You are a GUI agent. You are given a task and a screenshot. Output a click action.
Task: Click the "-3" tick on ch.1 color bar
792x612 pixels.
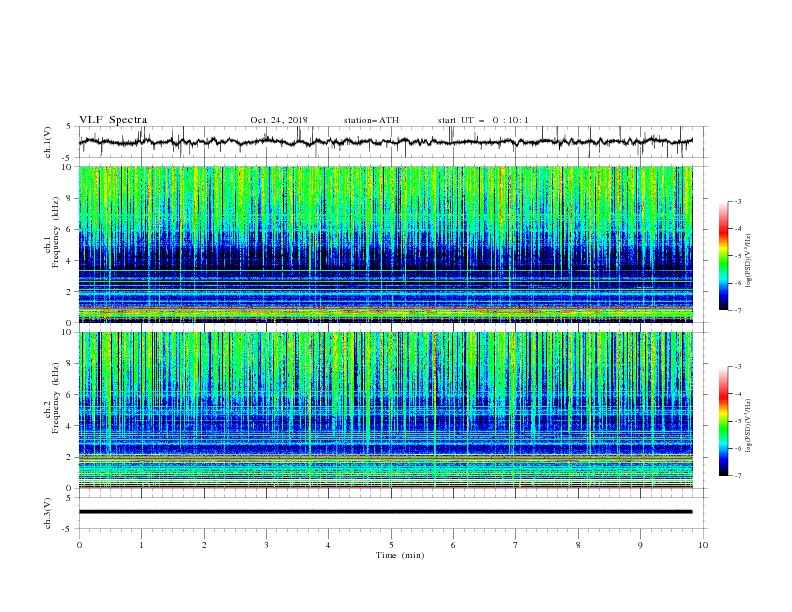tap(737, 201)
